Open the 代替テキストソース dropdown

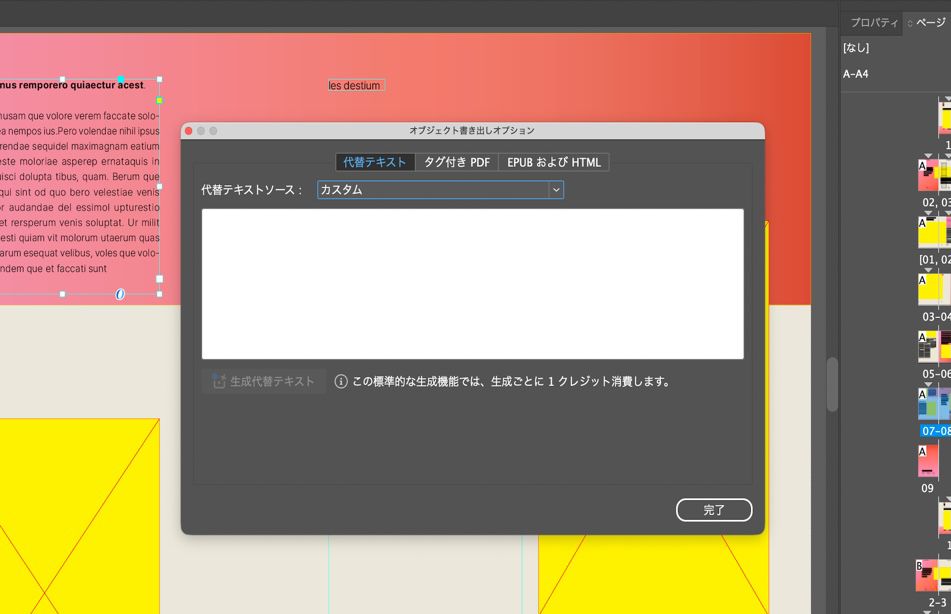[440, 190]
